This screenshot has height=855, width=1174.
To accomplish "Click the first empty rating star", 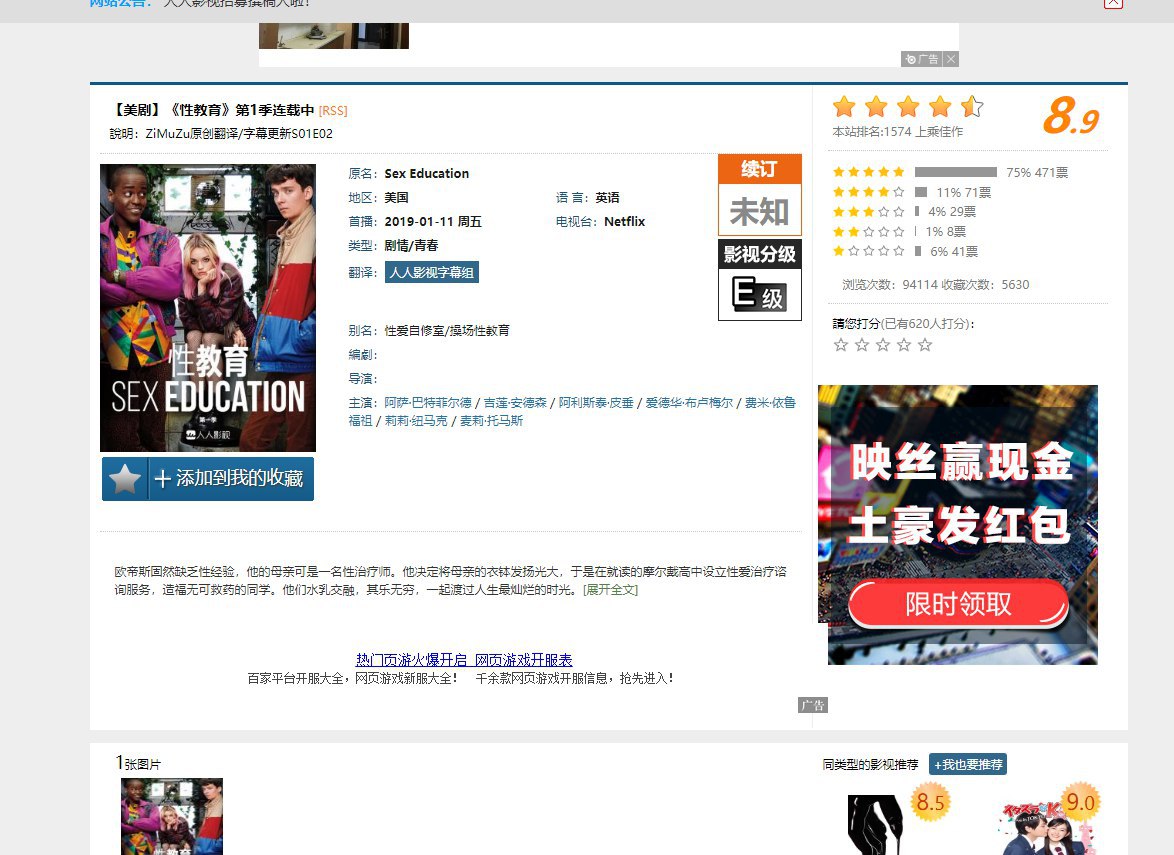I will [841, 345].
